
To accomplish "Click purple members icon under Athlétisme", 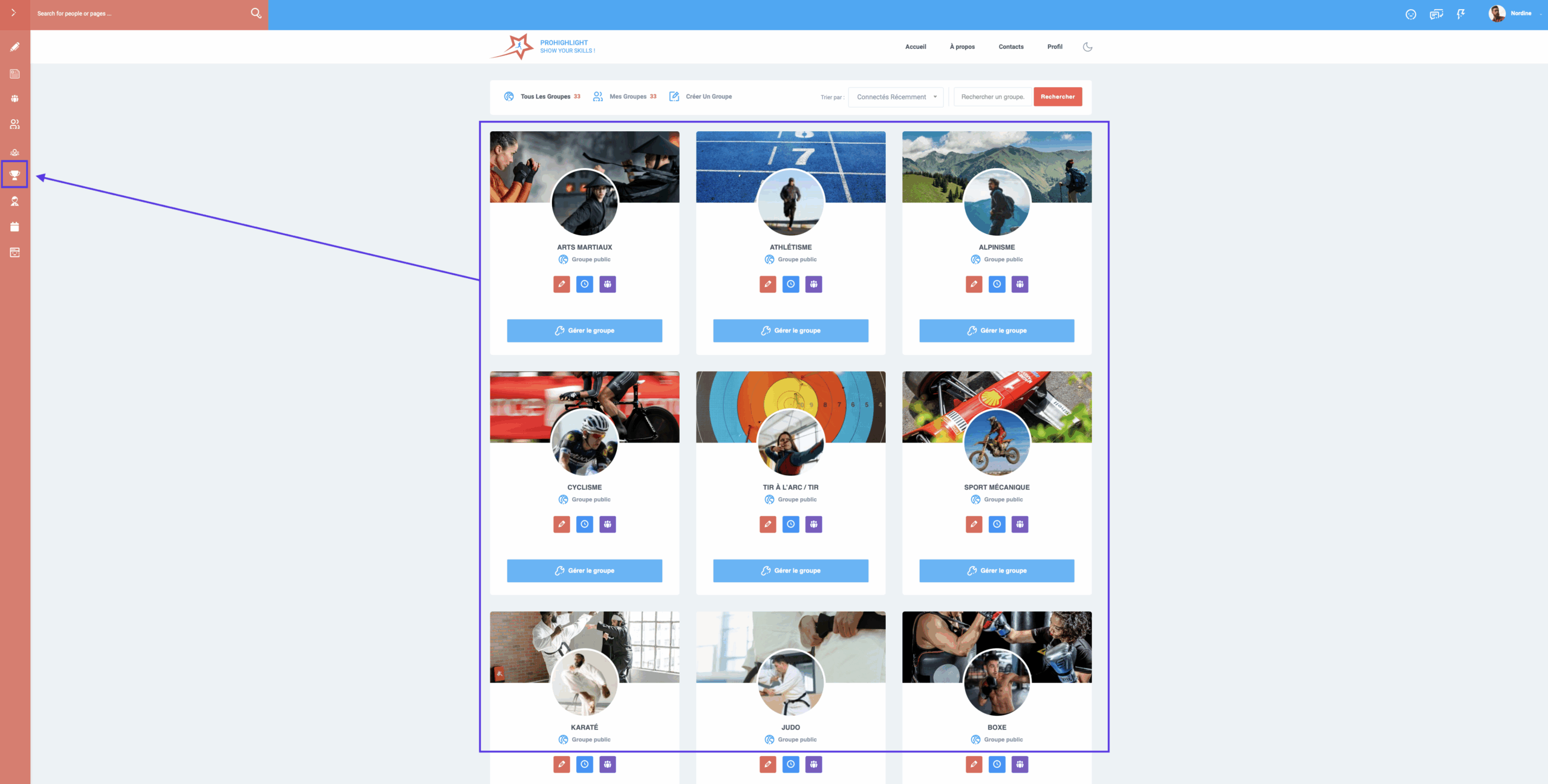I will click(814, 284).
